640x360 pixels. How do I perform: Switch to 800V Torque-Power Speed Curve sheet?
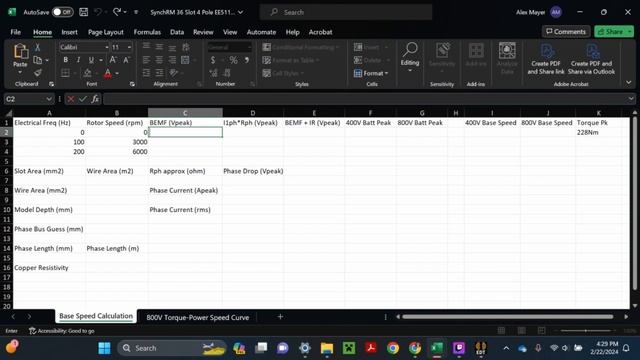tap(198, 317)
